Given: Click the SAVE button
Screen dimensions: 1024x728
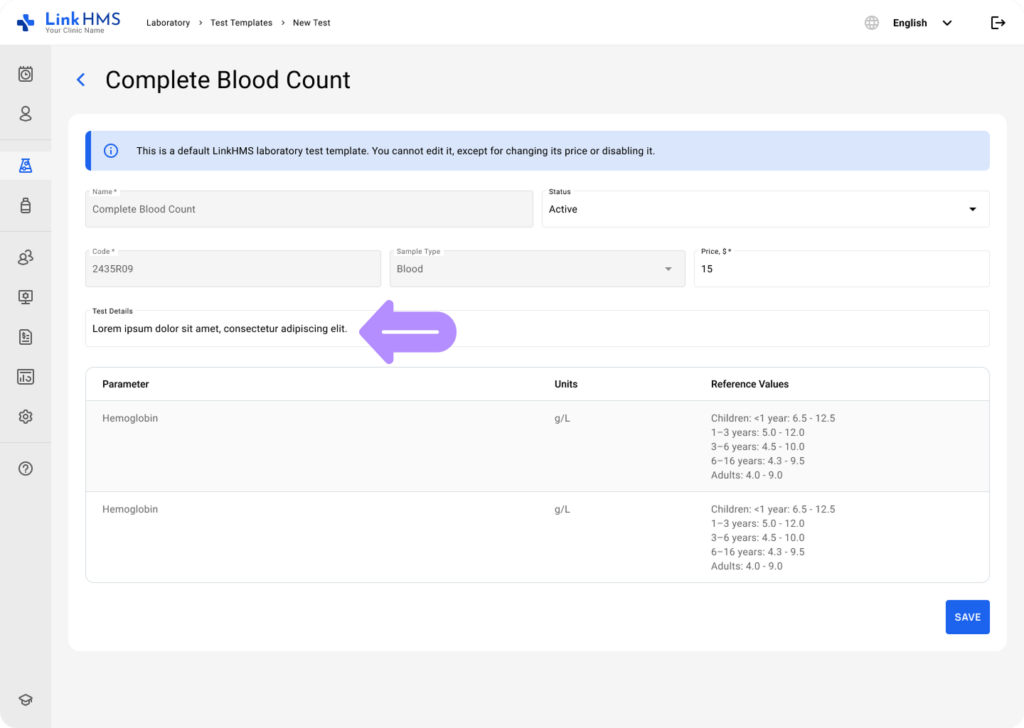Looking at the screenshot, I should coord(967,617).
